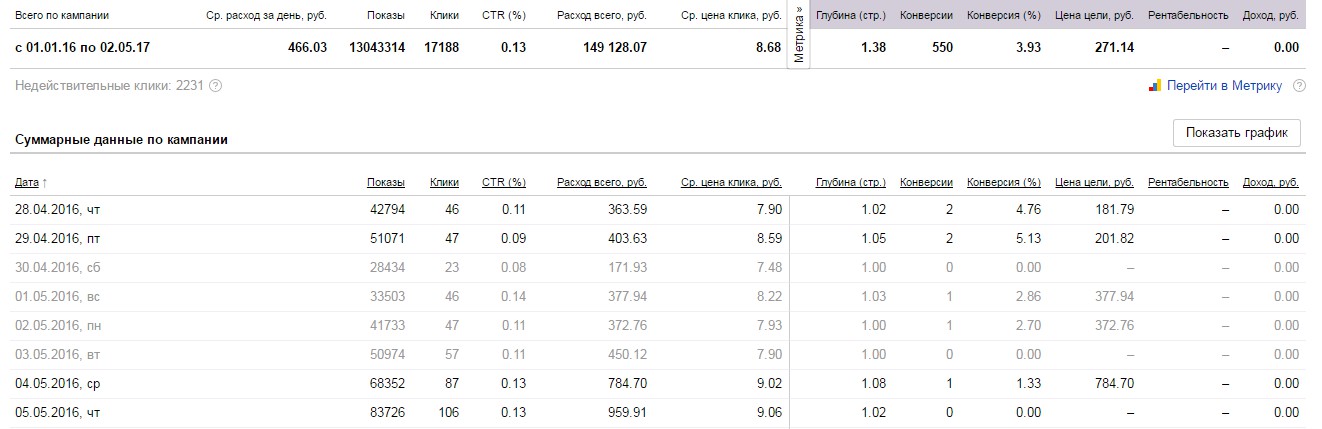Screen dimensions: 1322x429
Task: Sort by Клики column header in table
Action: pos(444,182)
